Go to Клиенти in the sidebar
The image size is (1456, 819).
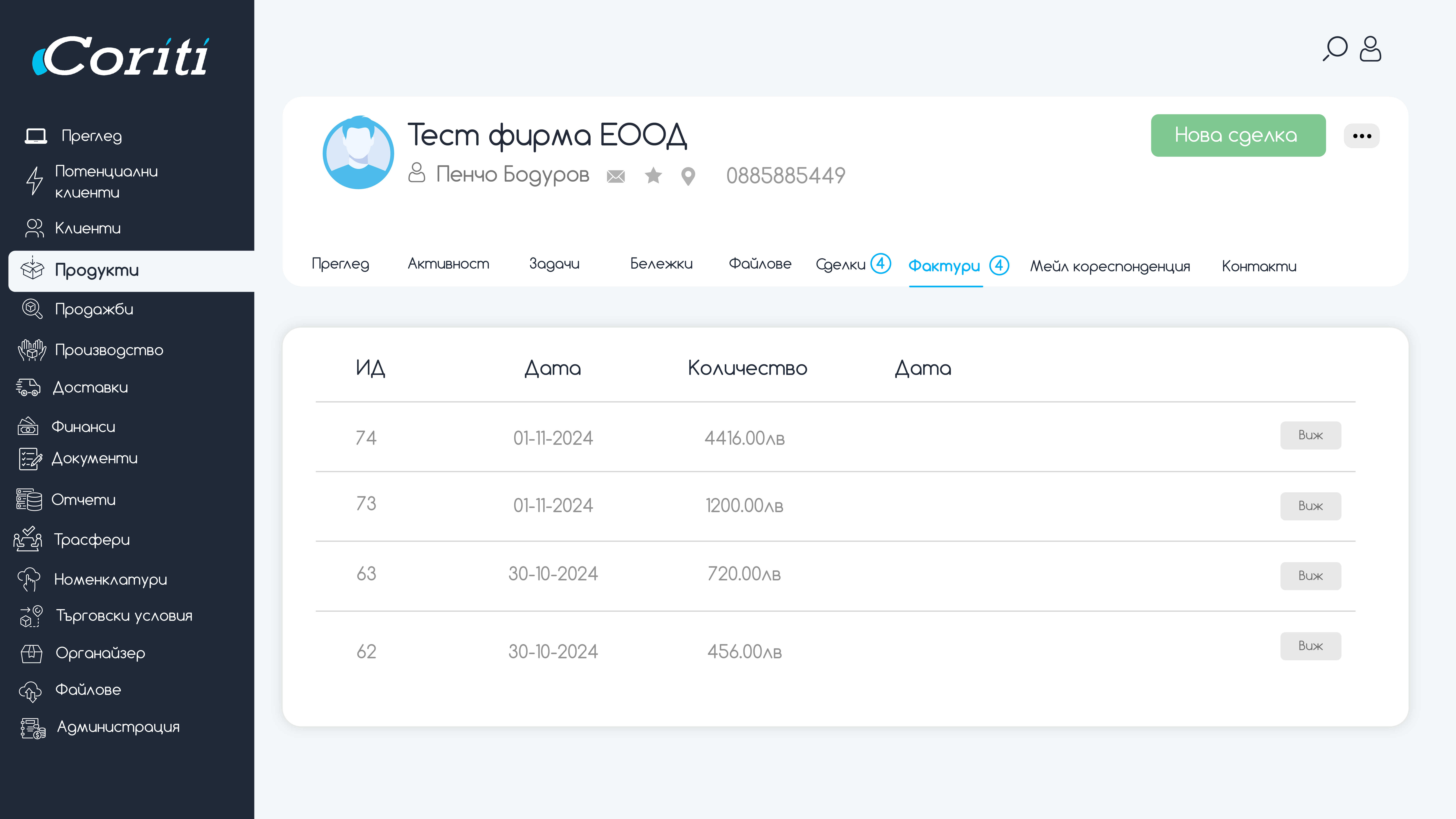coord(88,228)
